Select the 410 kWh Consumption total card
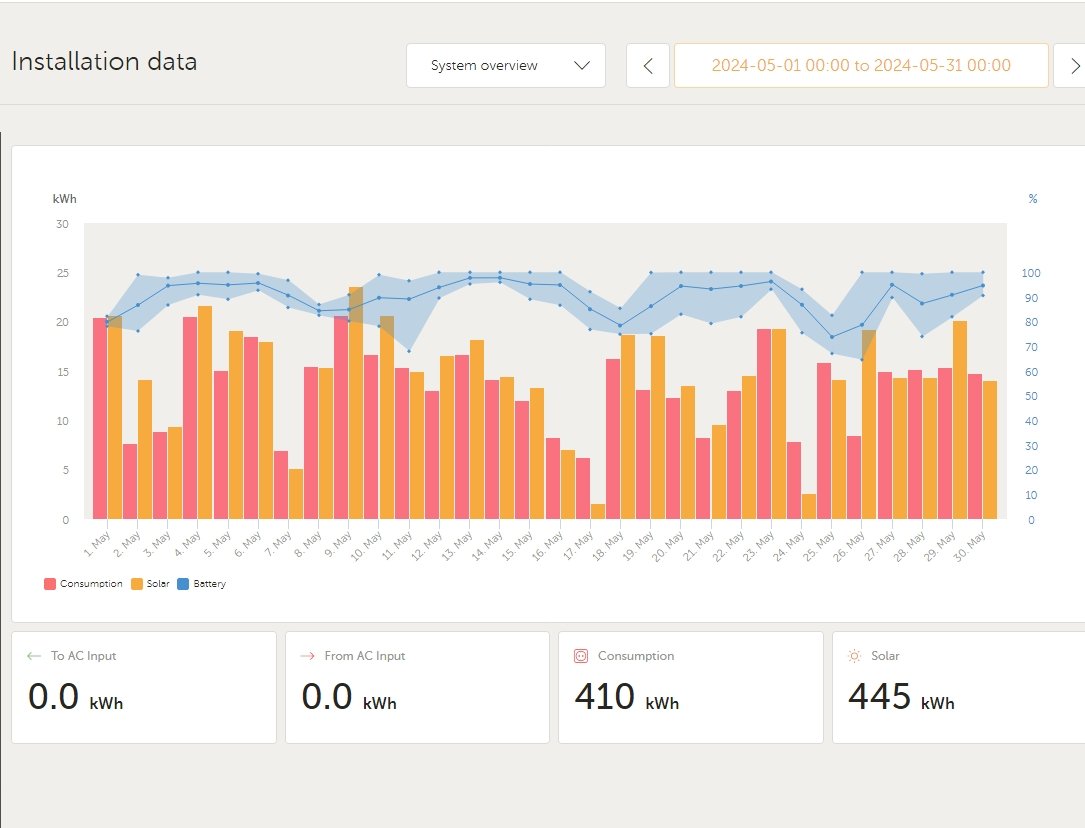The height and width of the screenshot is (828, 1085). (690, 687)
